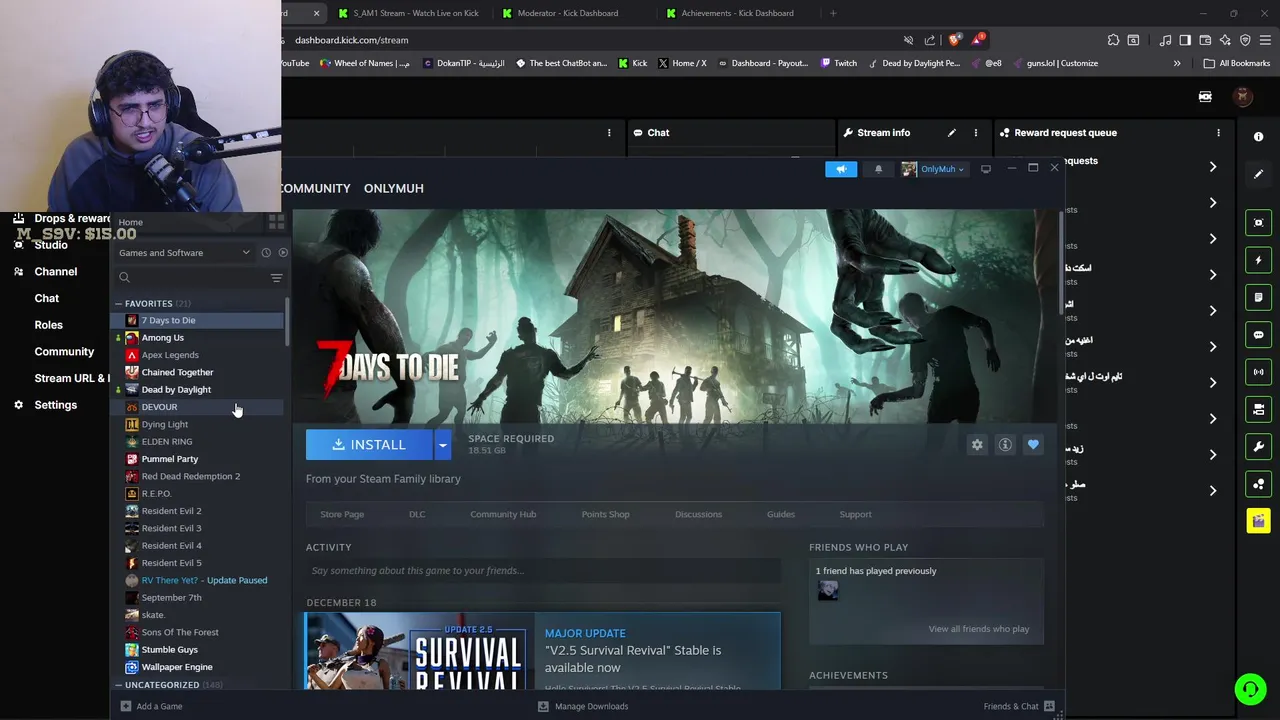Click Kick sidebar wrench icon
The width and height of the screenshot is (1280, 720).
pyautogui.click(x=1258, y=447)
